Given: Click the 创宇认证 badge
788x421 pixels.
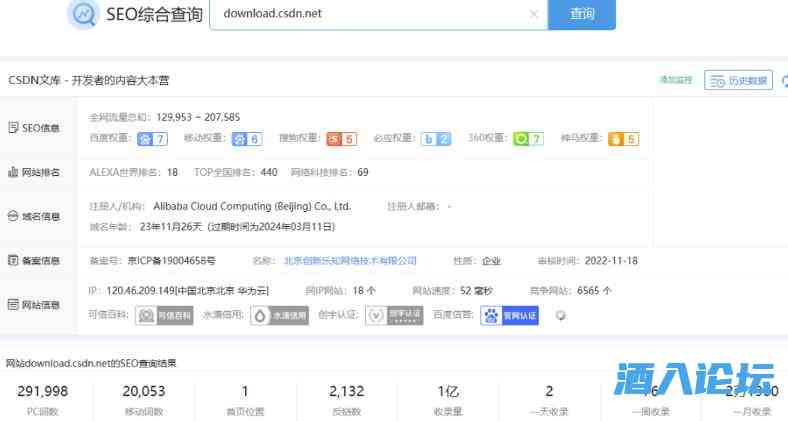Looking at the screenshot, I should click(x=387, y=316).
